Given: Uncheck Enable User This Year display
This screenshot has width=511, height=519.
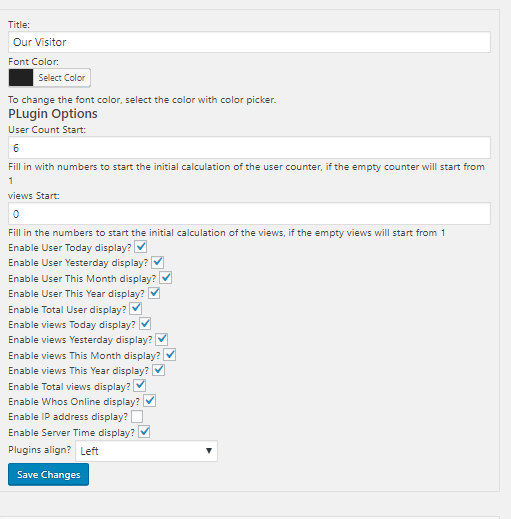Looking at the screenshot, I should click(154, 293).
